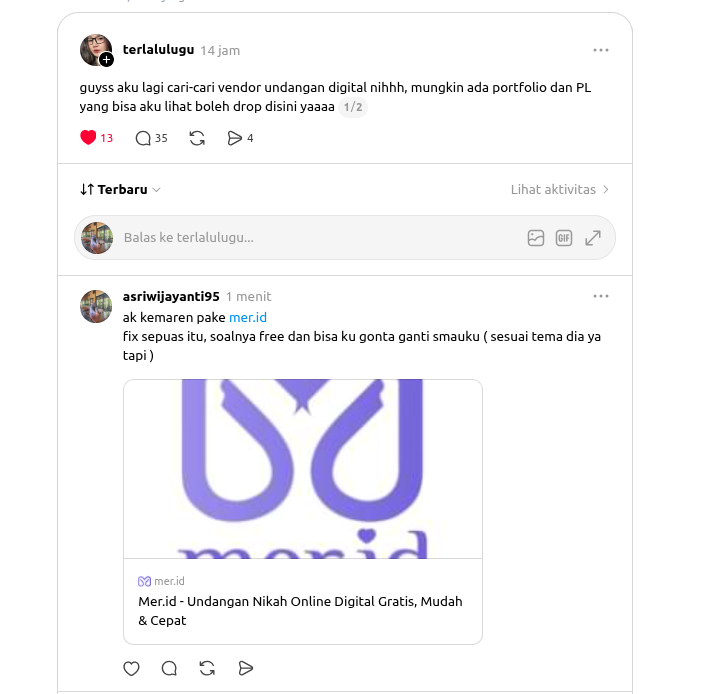This screenshot has height=694, width=716.
Task: Open more options for asriwijayanti95's reply
Action: pyautogui.click(x=600, y=296)
